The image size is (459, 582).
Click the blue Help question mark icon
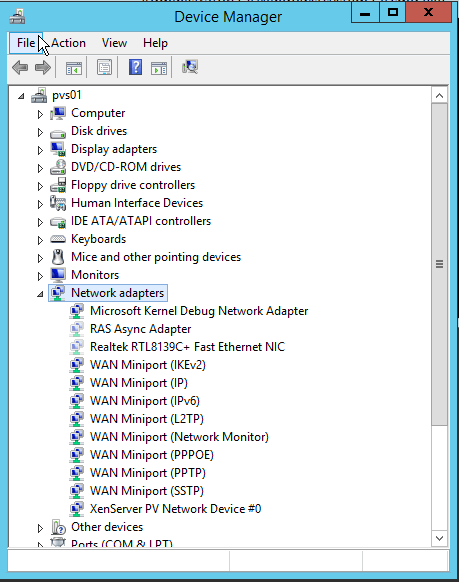pos(135,68)
